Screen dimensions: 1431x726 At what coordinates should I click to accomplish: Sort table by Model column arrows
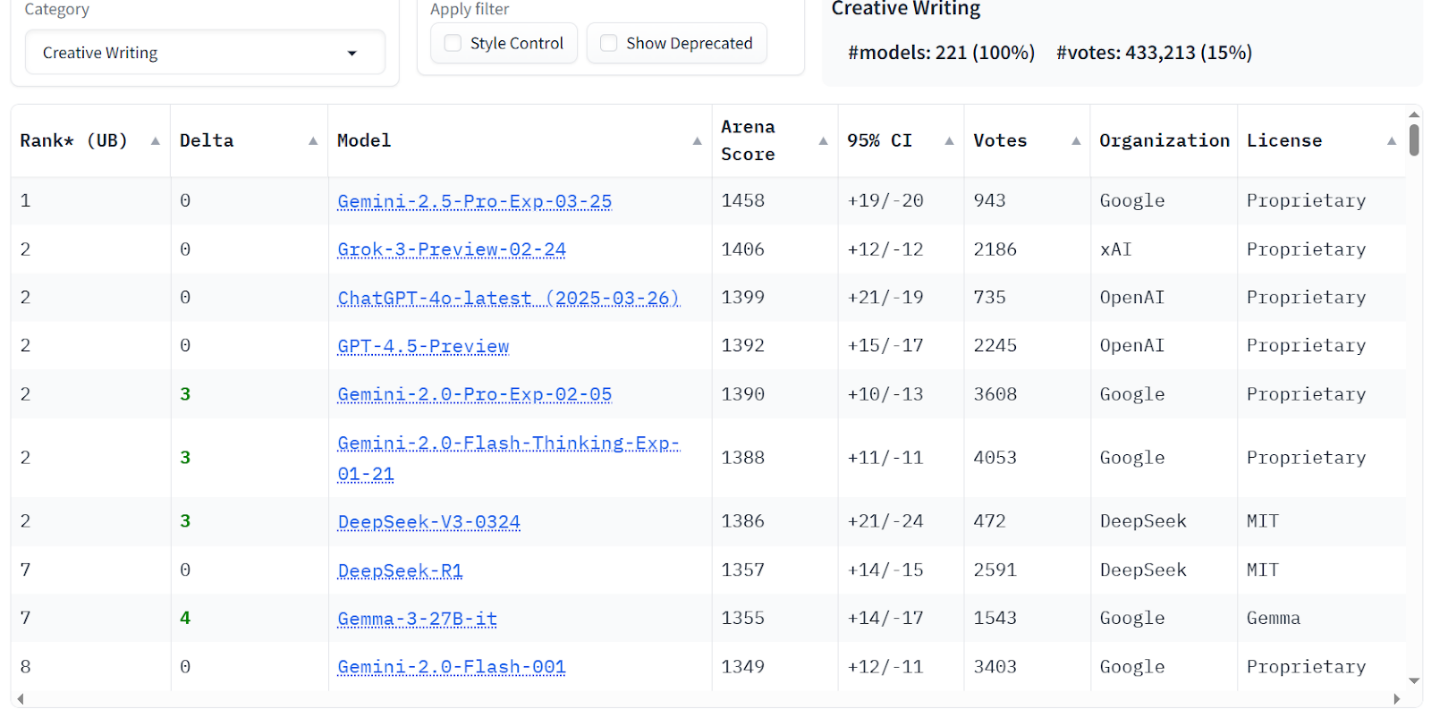[x=697, y=141]
